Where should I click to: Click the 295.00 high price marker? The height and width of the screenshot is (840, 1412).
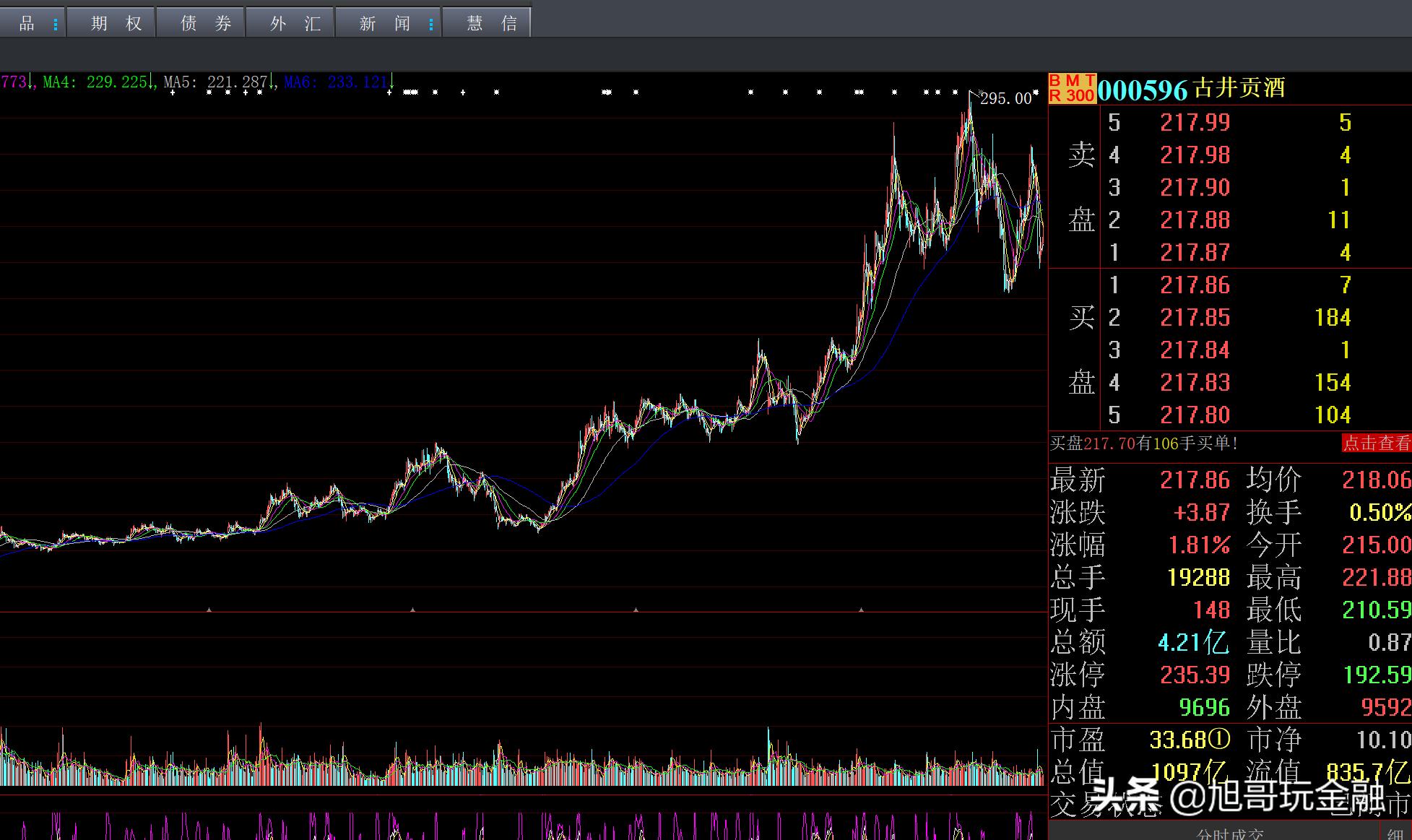(1005, 98)
